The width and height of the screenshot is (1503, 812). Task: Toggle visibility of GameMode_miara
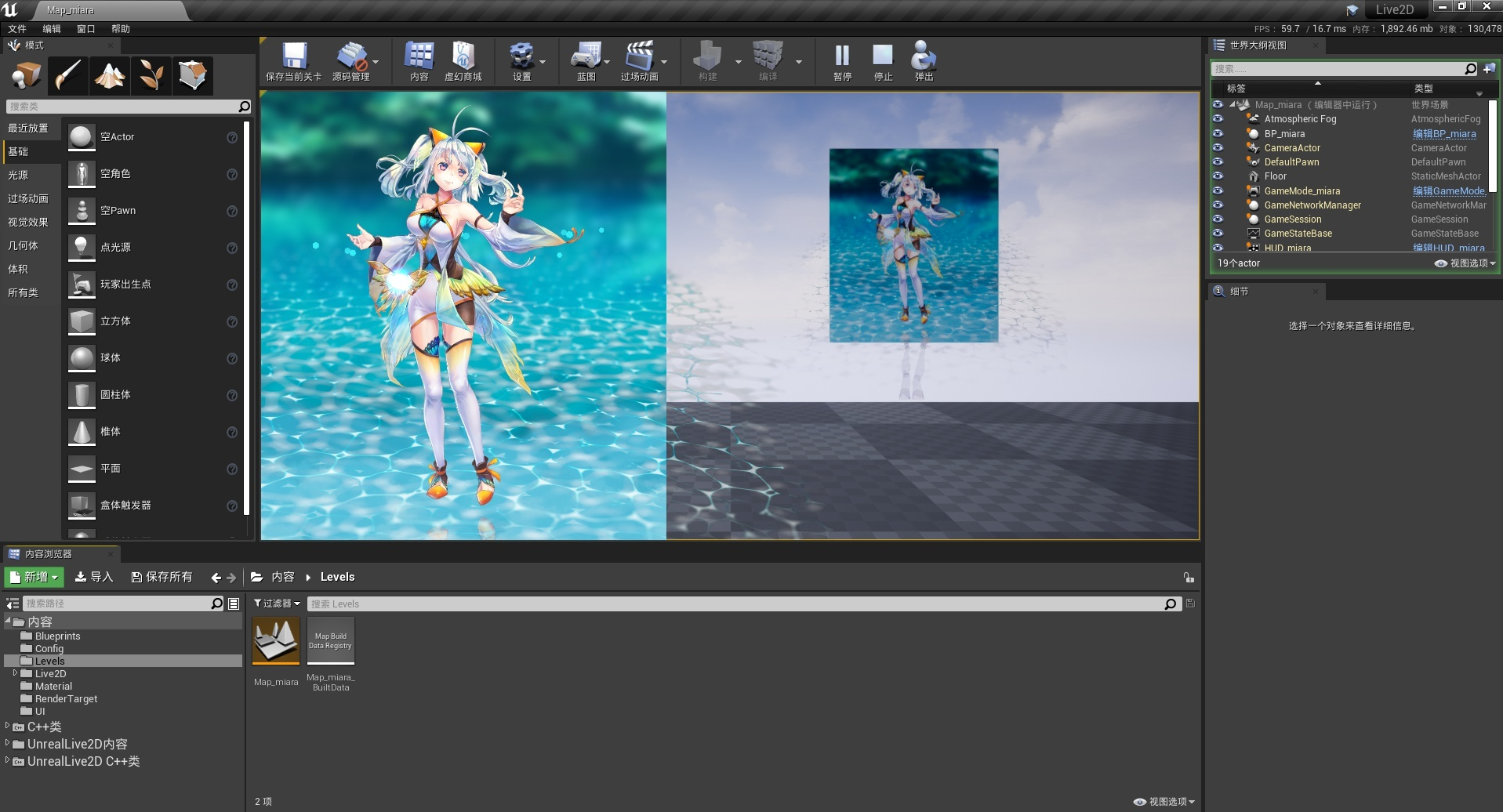[1218, 191]
